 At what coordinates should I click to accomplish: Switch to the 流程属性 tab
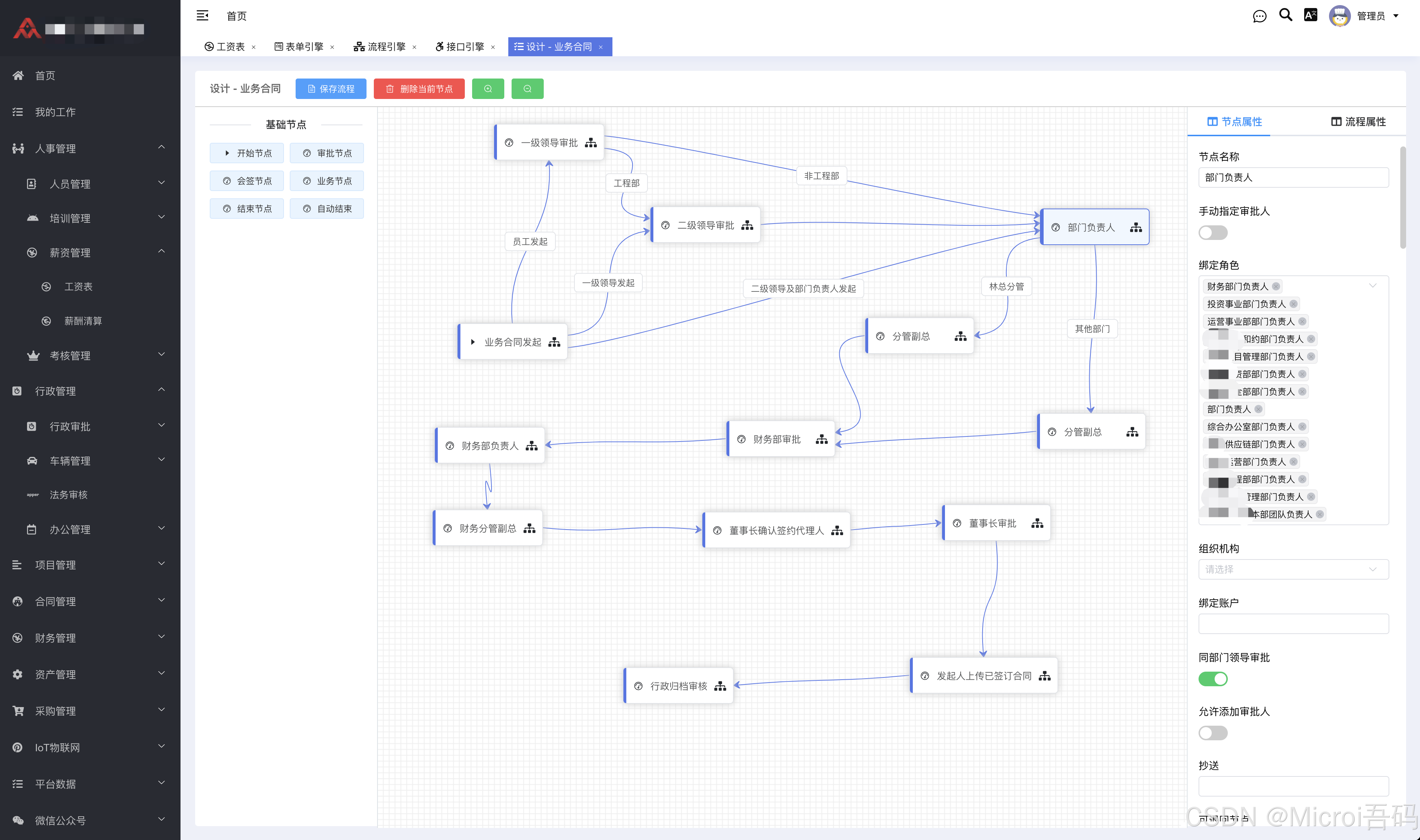(x=1358, y=122)
